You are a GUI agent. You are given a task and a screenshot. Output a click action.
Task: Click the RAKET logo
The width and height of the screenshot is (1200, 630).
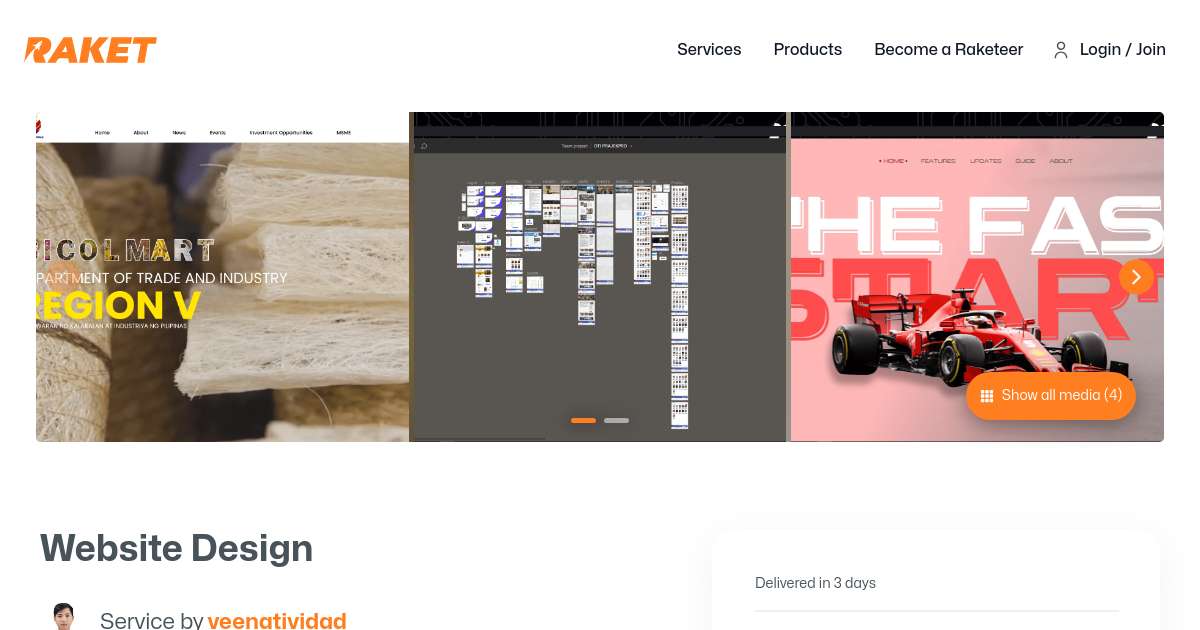[x=90, y=50]
